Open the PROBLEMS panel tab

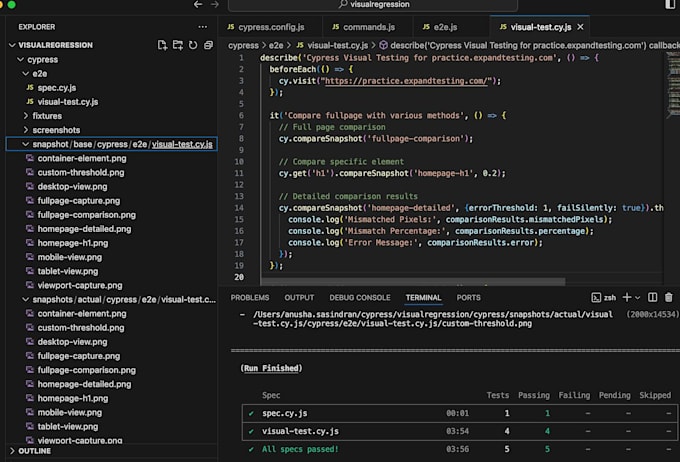coord(250,298)
